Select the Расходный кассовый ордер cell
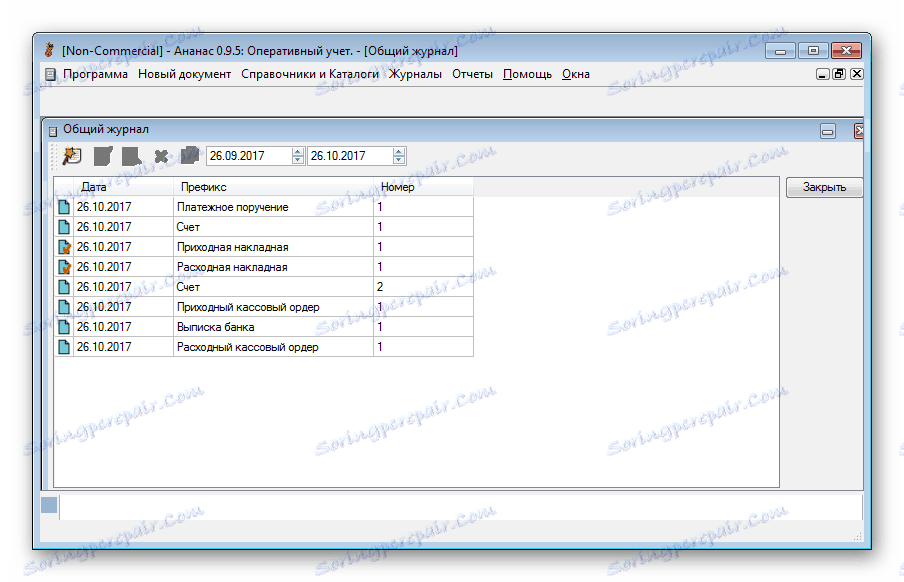The width and height of the screenshot is (904, 582). pos(273,347)
